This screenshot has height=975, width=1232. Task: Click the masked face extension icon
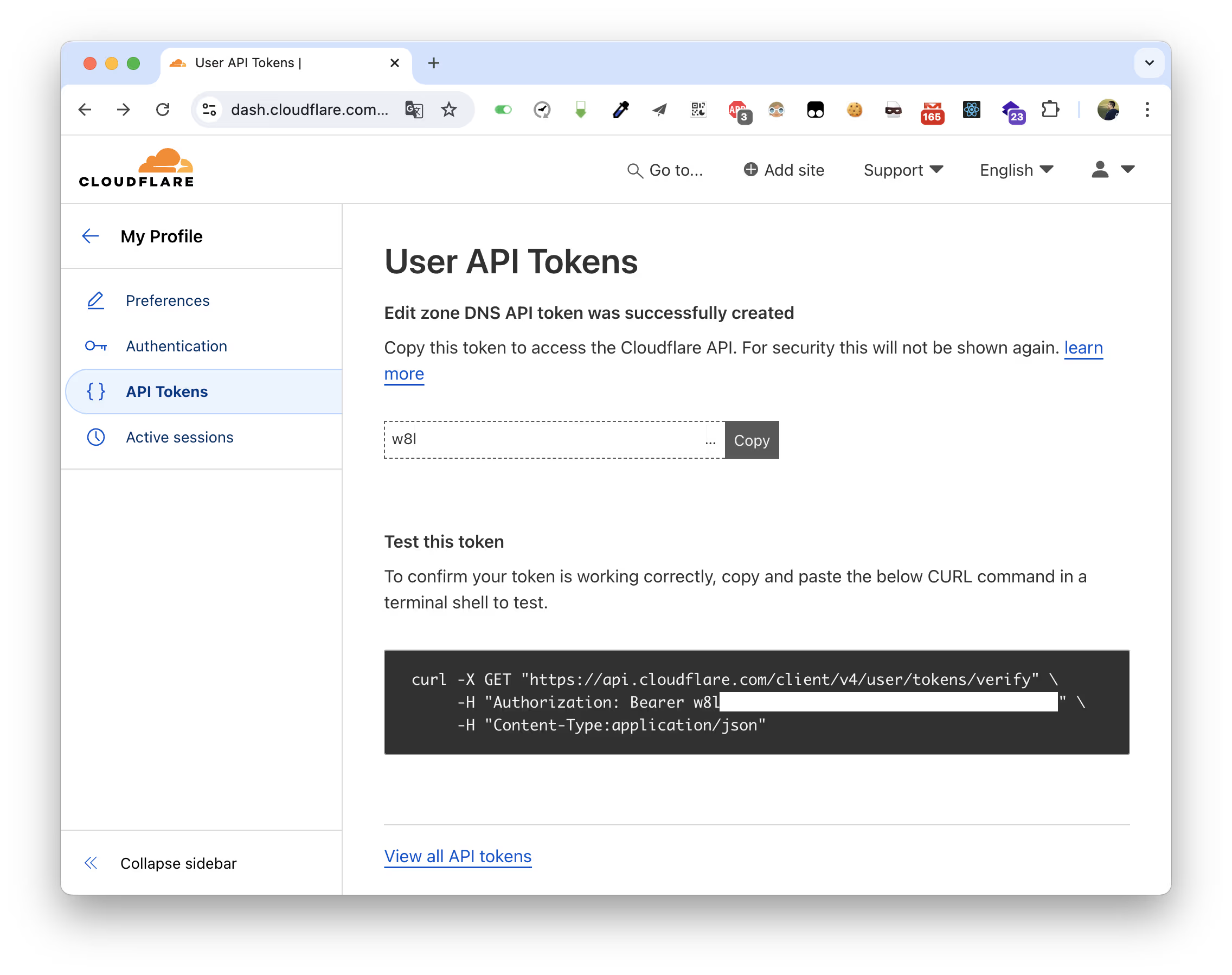coord(894,109)
